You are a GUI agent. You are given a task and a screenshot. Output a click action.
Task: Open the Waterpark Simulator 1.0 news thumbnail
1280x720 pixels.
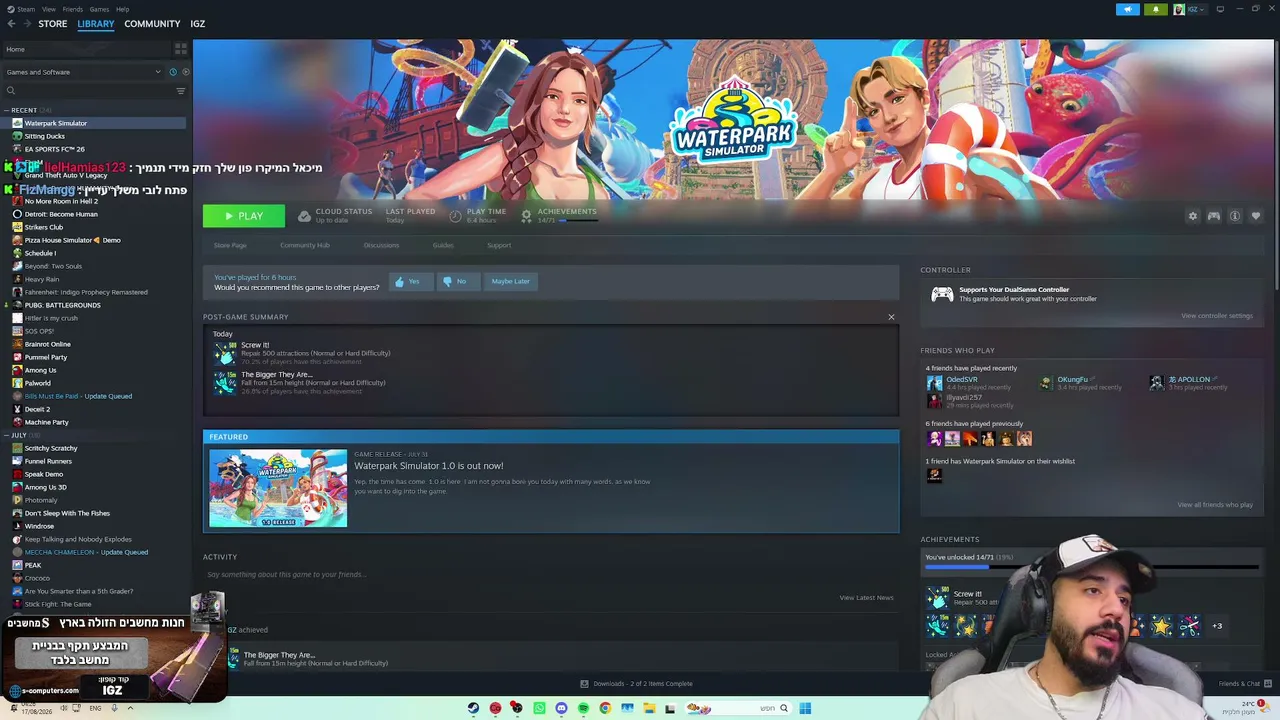[x=278, y=488]
